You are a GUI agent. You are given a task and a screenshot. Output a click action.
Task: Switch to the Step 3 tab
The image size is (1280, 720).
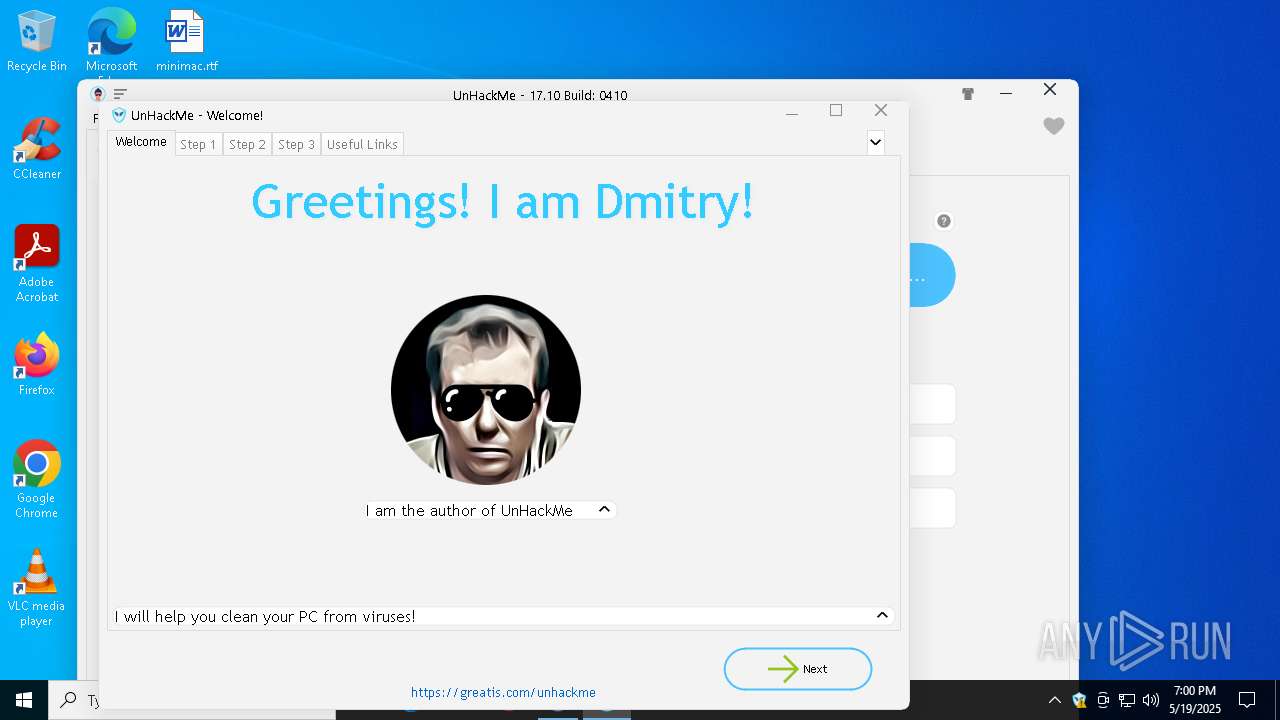point(296,145)
